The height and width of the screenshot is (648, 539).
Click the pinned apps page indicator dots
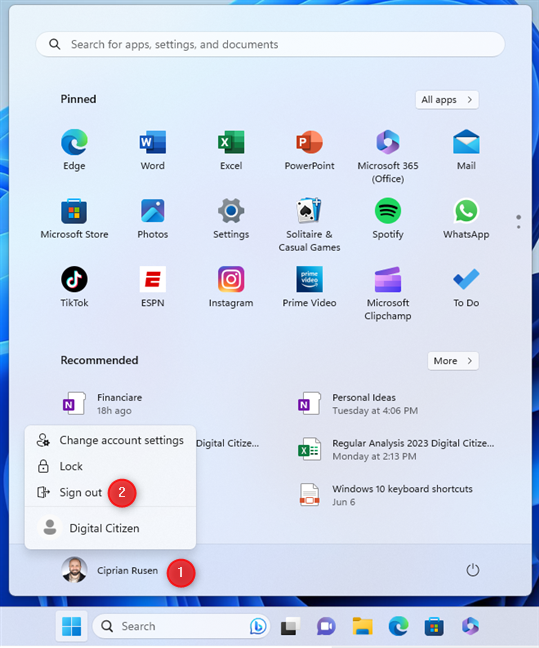[518, 222]
